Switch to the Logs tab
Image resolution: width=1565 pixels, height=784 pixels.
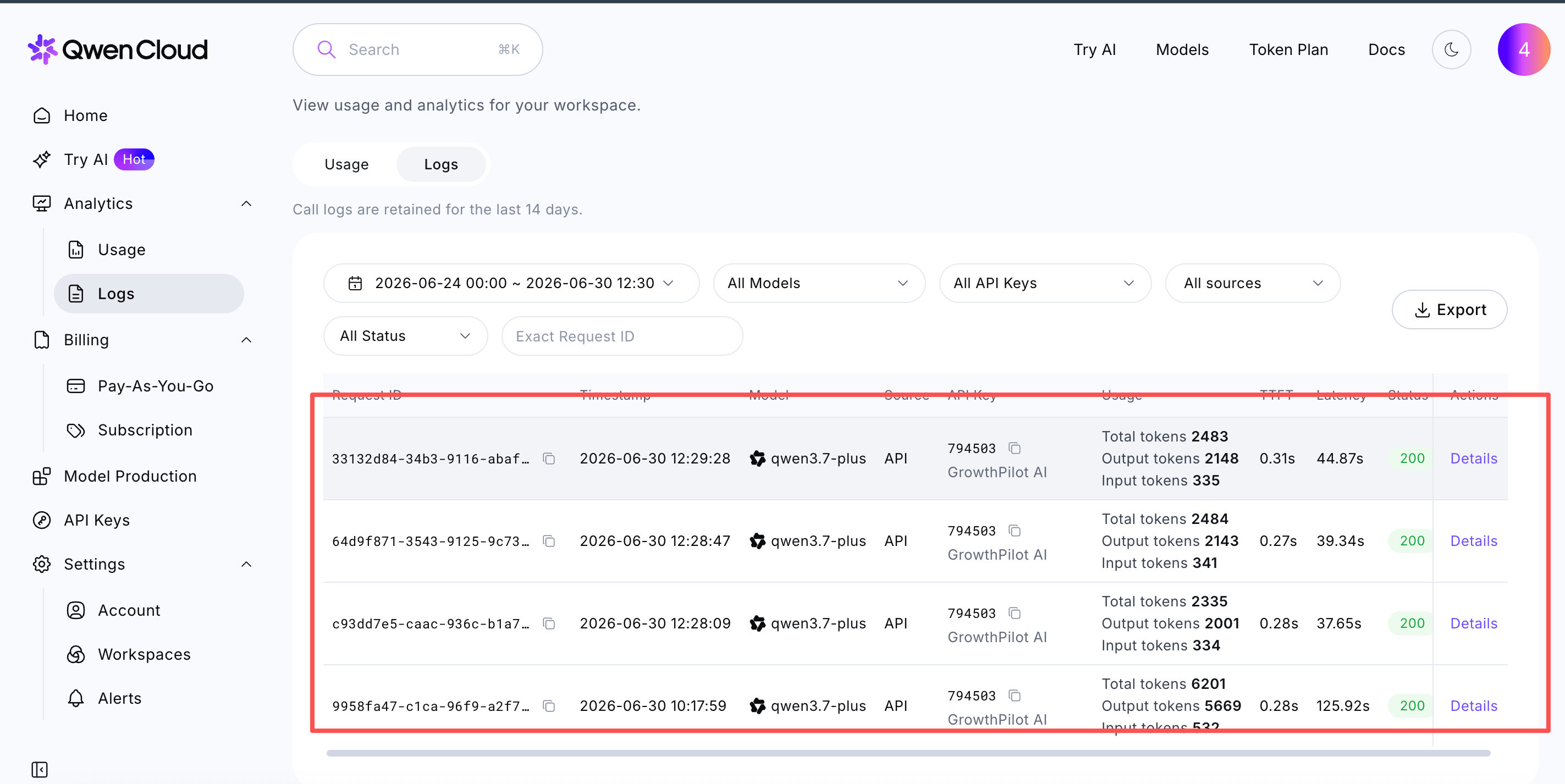(441, 164)
